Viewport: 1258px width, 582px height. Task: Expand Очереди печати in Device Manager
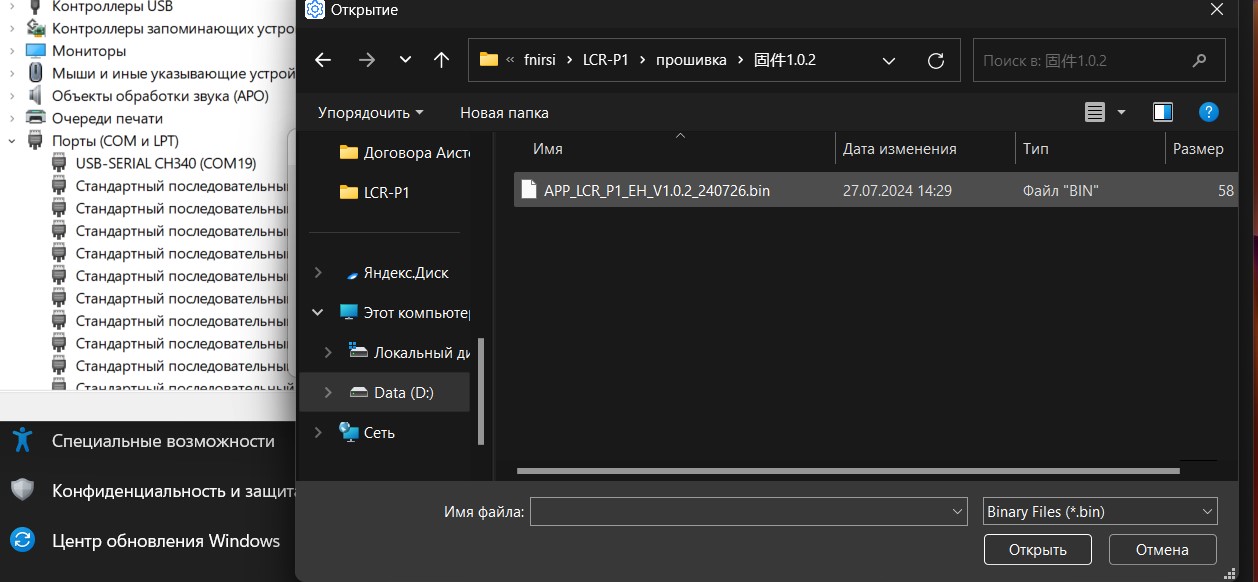point(11,118)
